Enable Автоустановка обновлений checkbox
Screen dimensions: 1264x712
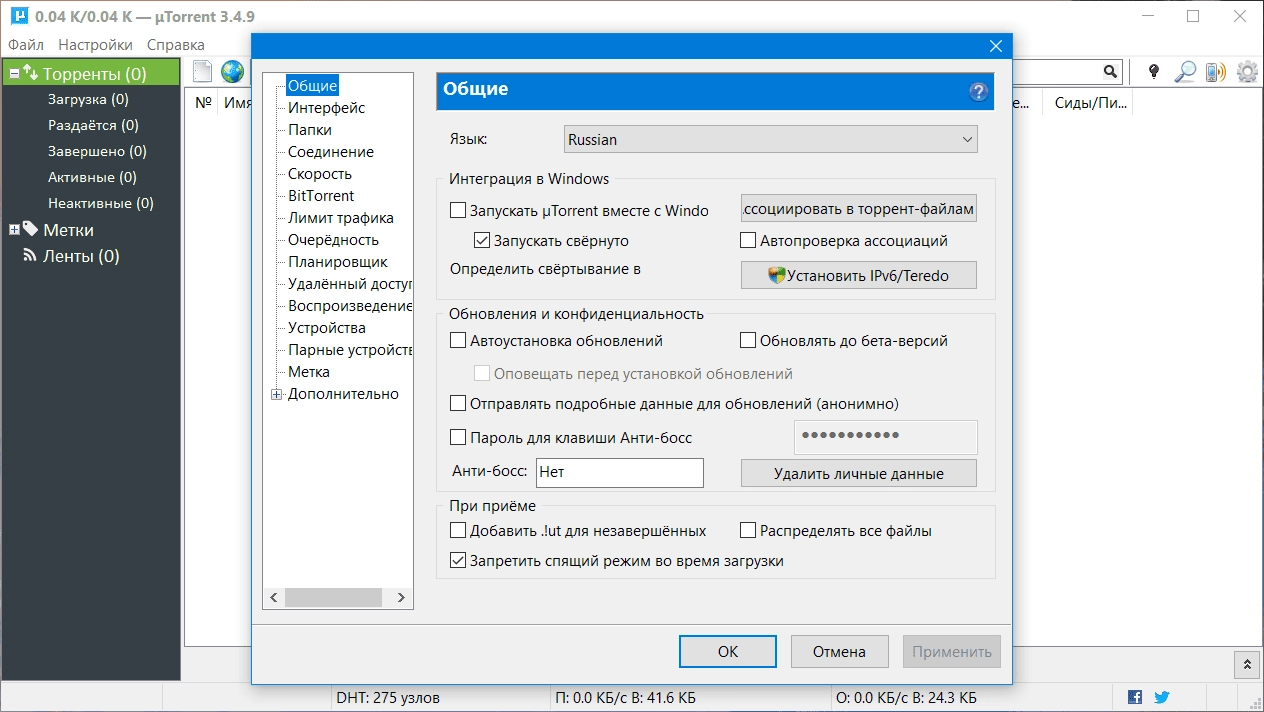[458, 341]
